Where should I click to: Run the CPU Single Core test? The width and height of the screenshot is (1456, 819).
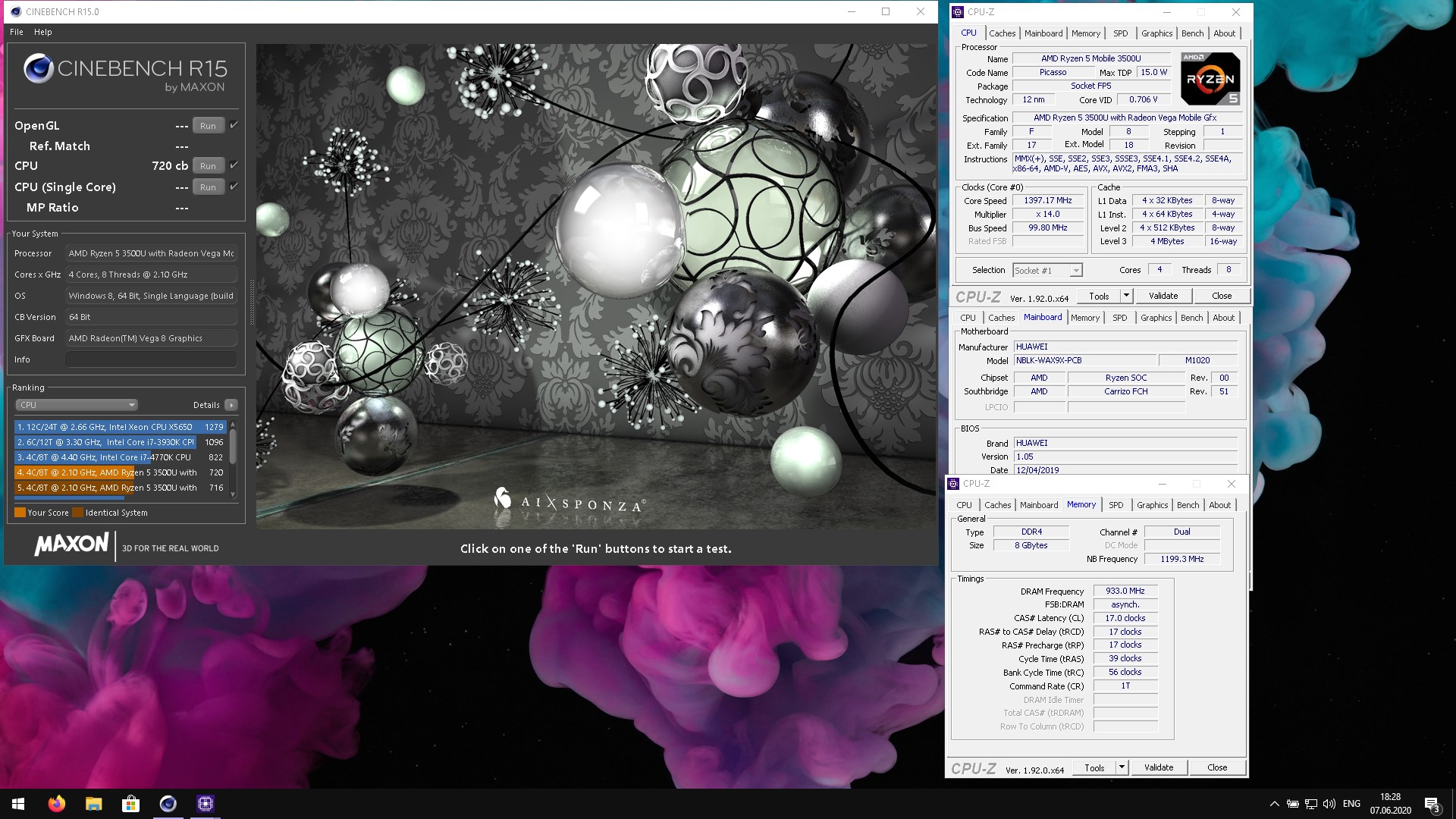pos(208,187)
